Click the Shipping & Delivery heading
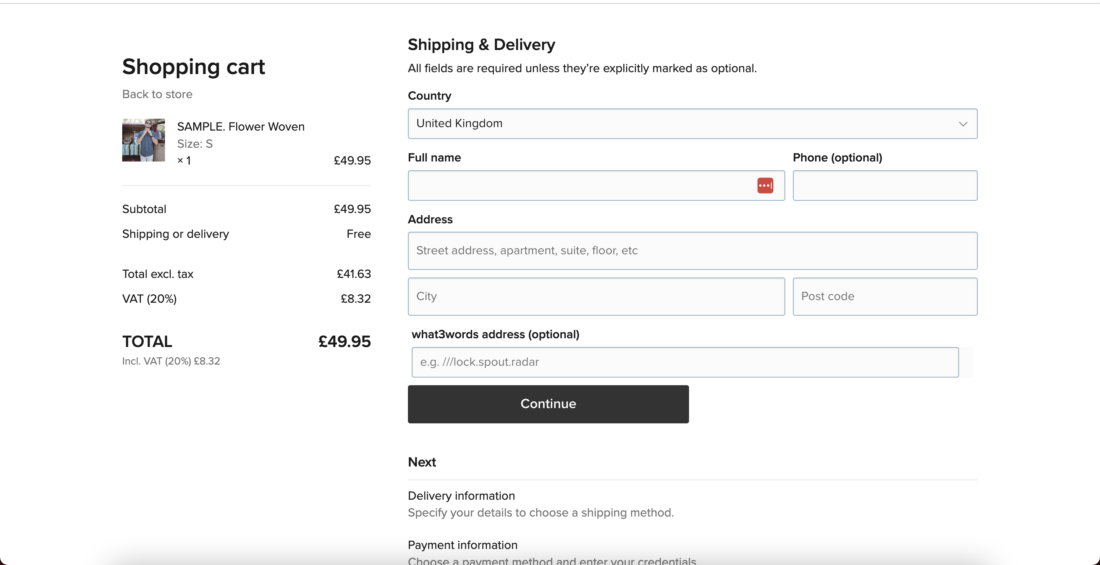This screenshot has height=565, width=1100. (x=481, y=45)
